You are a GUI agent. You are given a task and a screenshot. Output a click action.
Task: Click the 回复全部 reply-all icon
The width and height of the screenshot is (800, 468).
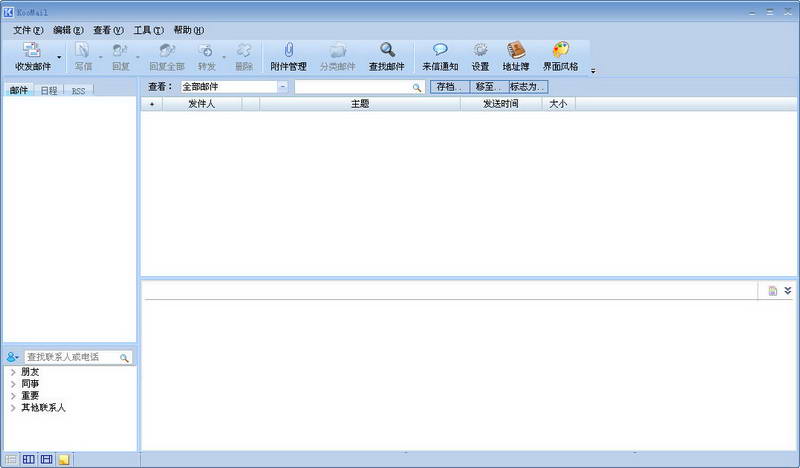167,50
